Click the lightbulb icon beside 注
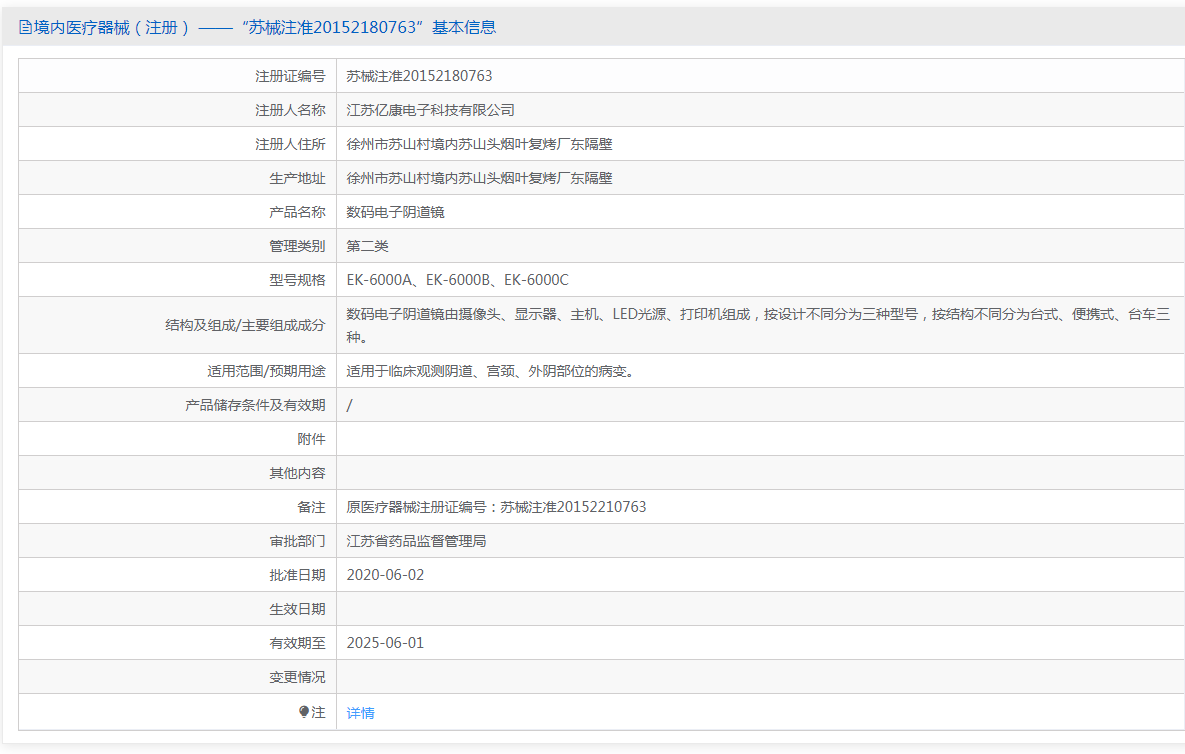This screenshot has height=754, width=1185. pyautogui.click(x=305, y=712)
